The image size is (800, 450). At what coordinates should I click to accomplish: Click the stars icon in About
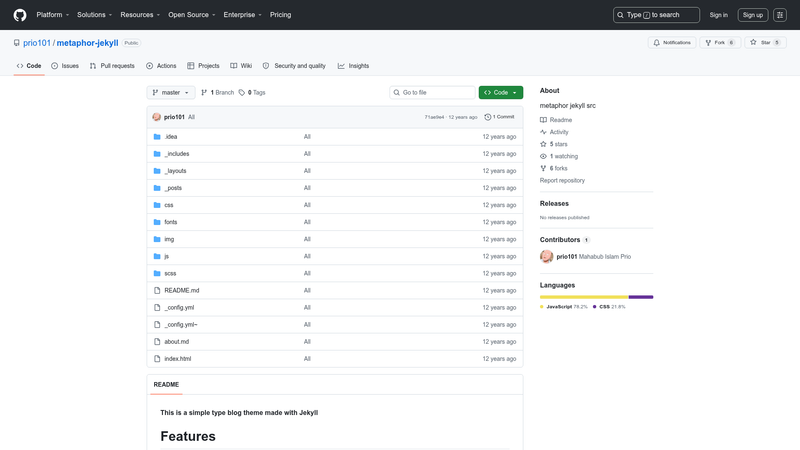pyautogui.click(x=543, y=144)
